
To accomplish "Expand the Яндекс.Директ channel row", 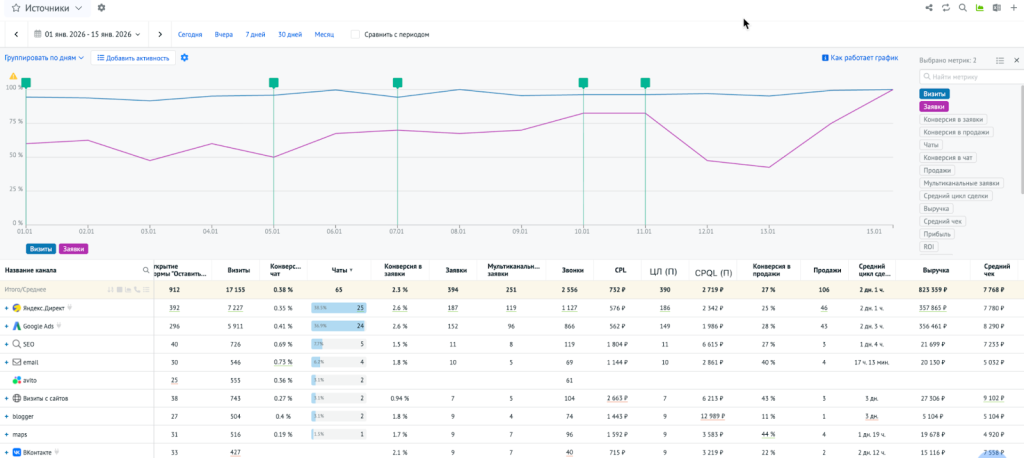I will tap(6, 308).
